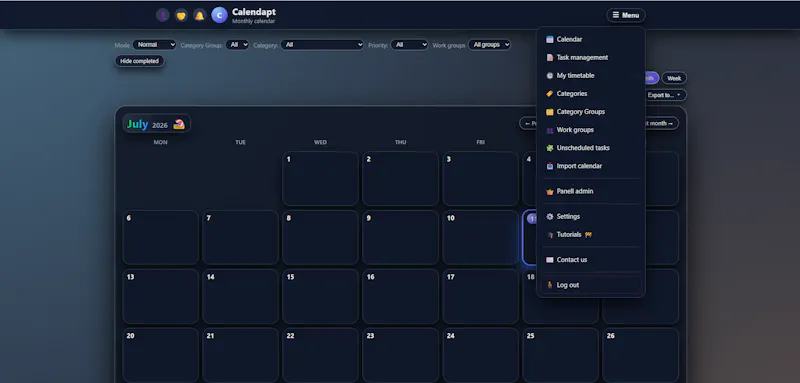Click day 15 calendar cell
Viewport: 800px width, 383px height.
tap(320, 296)
